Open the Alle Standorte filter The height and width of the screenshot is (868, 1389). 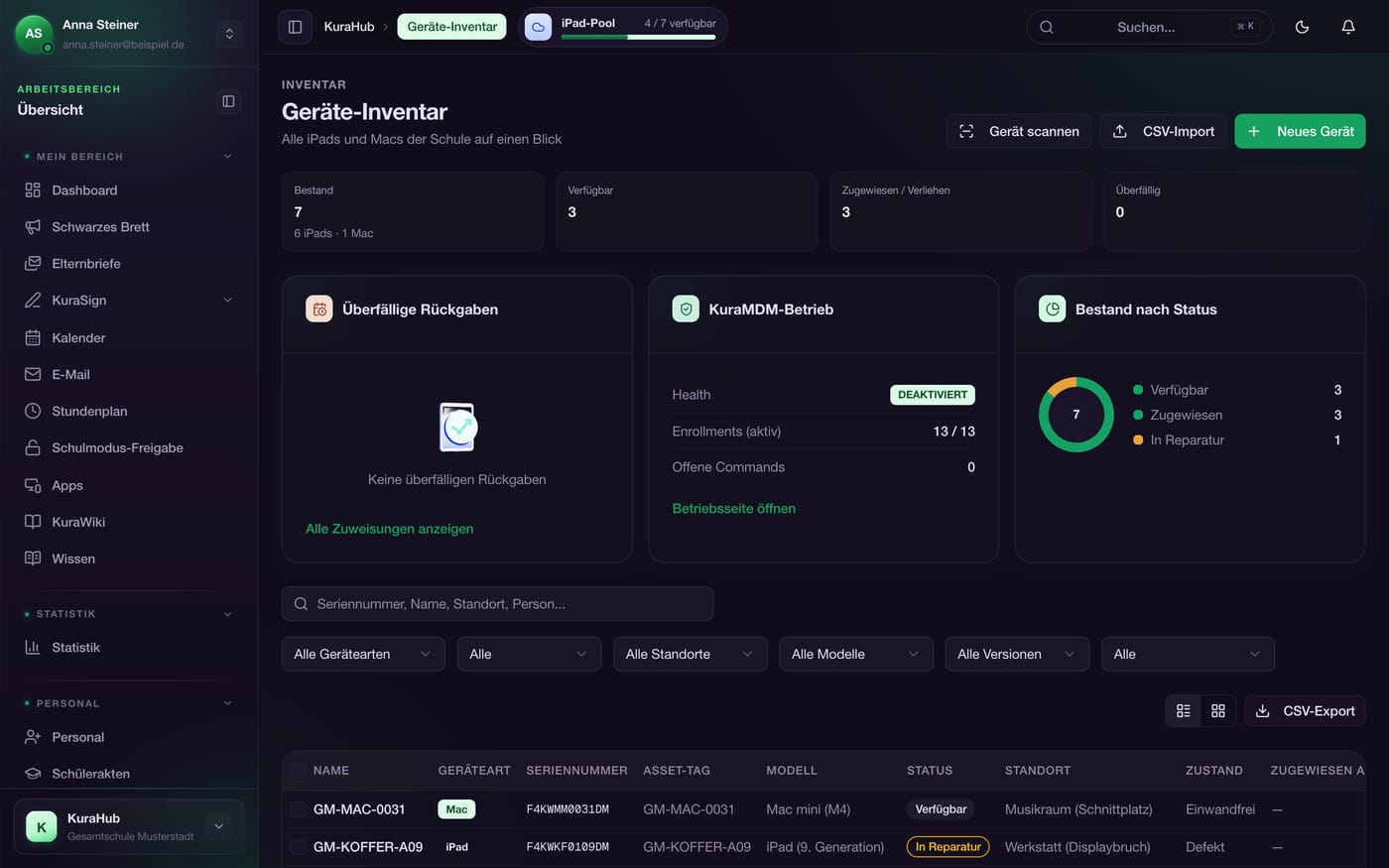click(691, 655)
